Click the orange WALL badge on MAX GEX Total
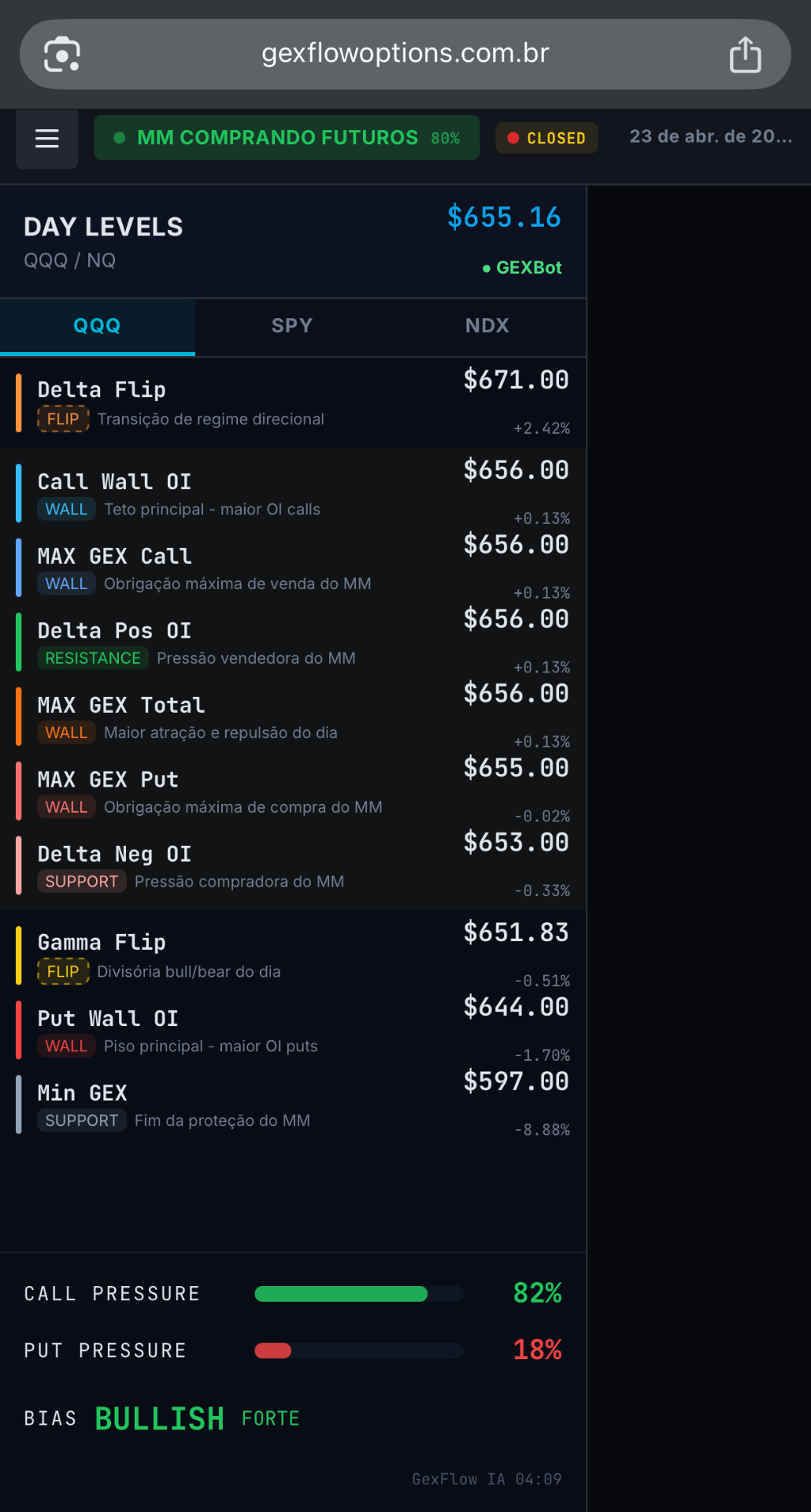811x1512 pixels. point(66,732)
